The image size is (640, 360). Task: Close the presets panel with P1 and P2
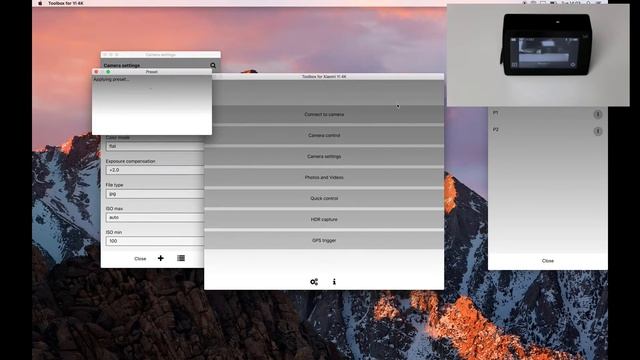tap(548, 260)
